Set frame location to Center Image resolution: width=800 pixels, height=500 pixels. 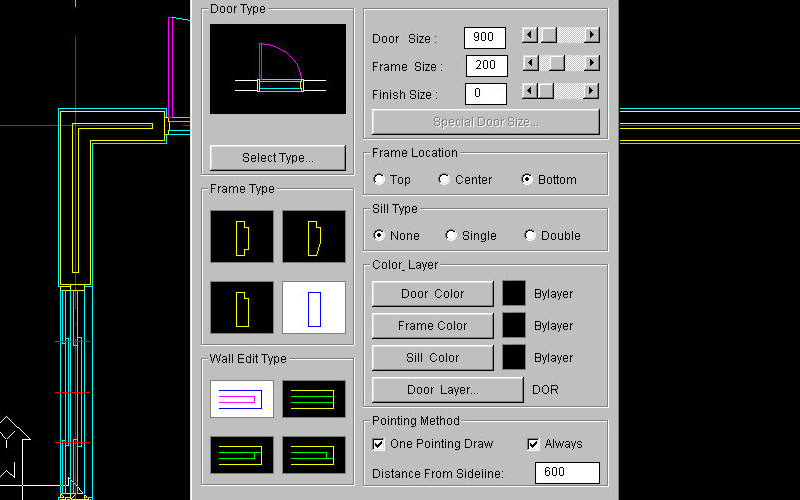coord(444,180)
